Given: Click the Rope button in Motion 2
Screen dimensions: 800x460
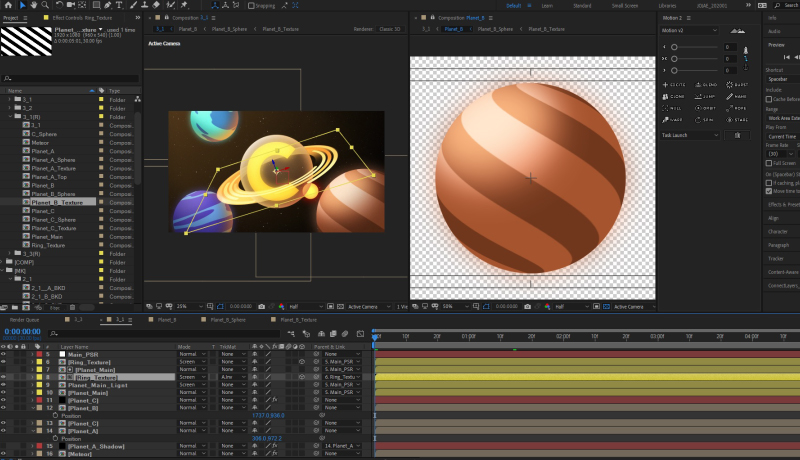Looking at the screenshot, I should click(x=736, y=108).
